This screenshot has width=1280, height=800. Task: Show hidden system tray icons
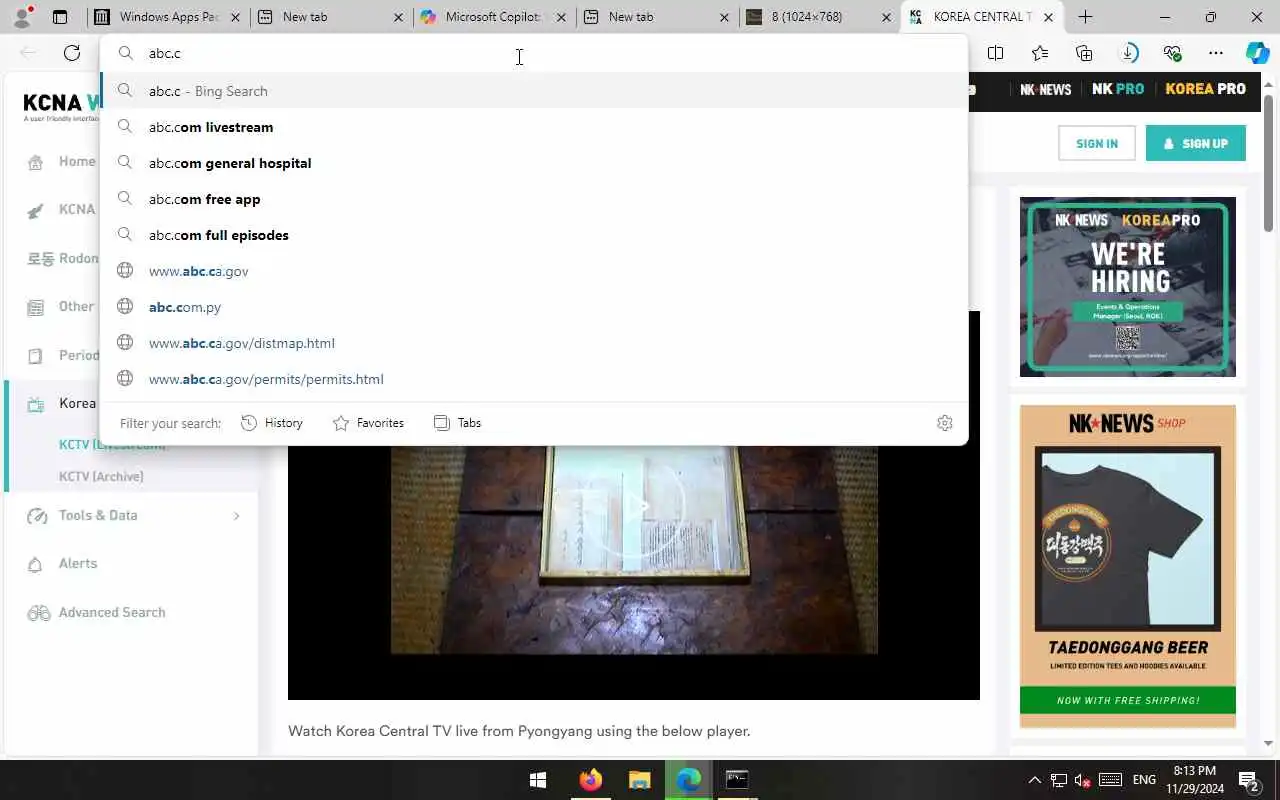pos(1035,780)
